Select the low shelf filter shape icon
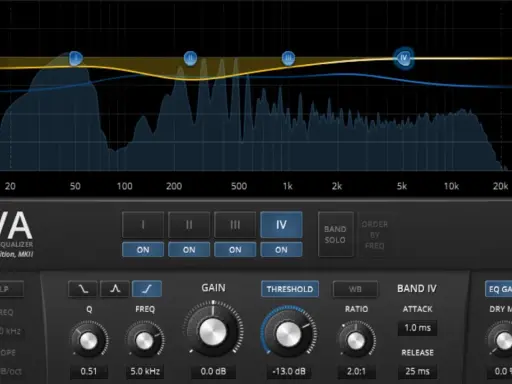 click(x=83, y=289)
